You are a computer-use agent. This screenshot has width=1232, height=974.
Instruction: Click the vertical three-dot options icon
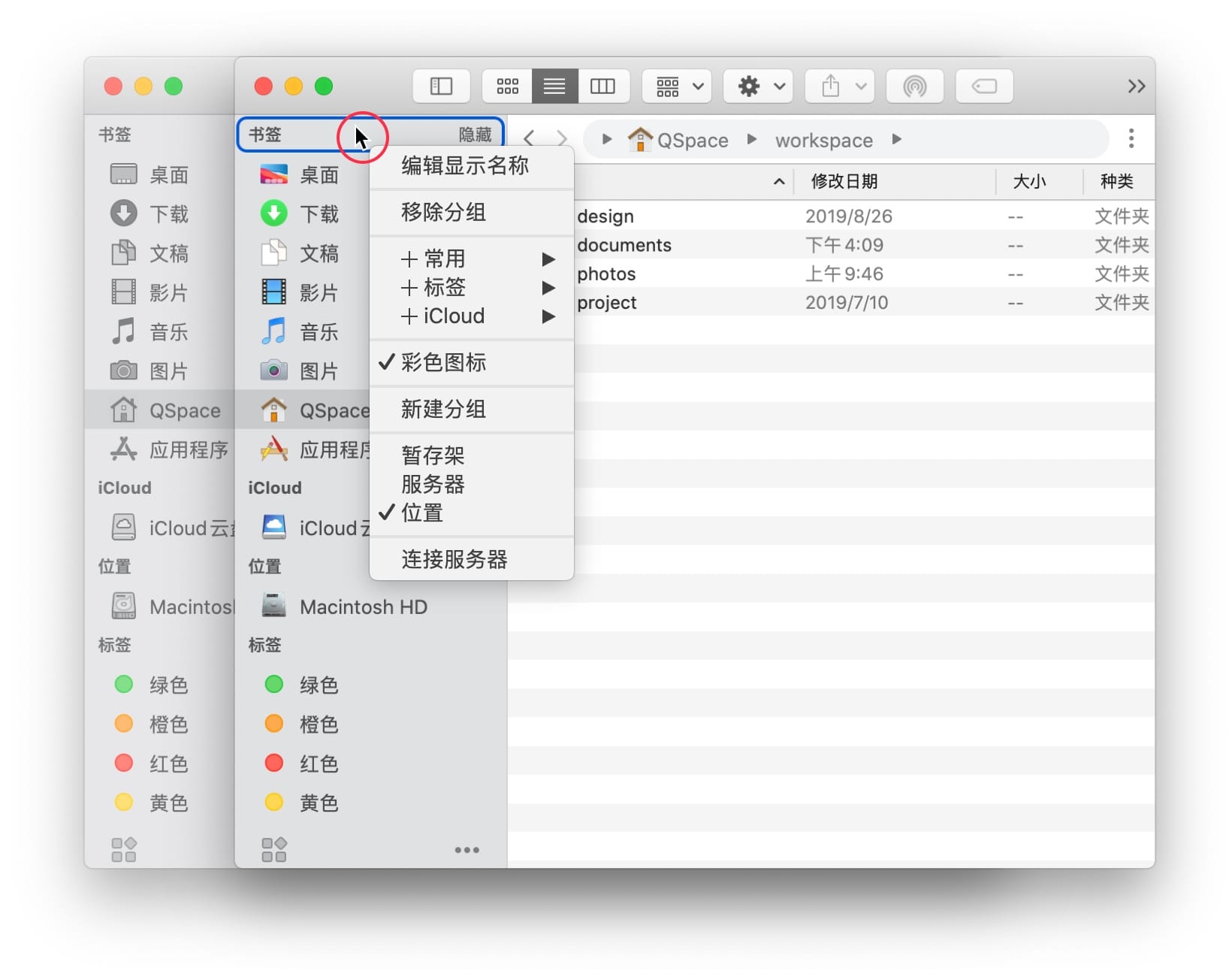(x=1131, y=138)
